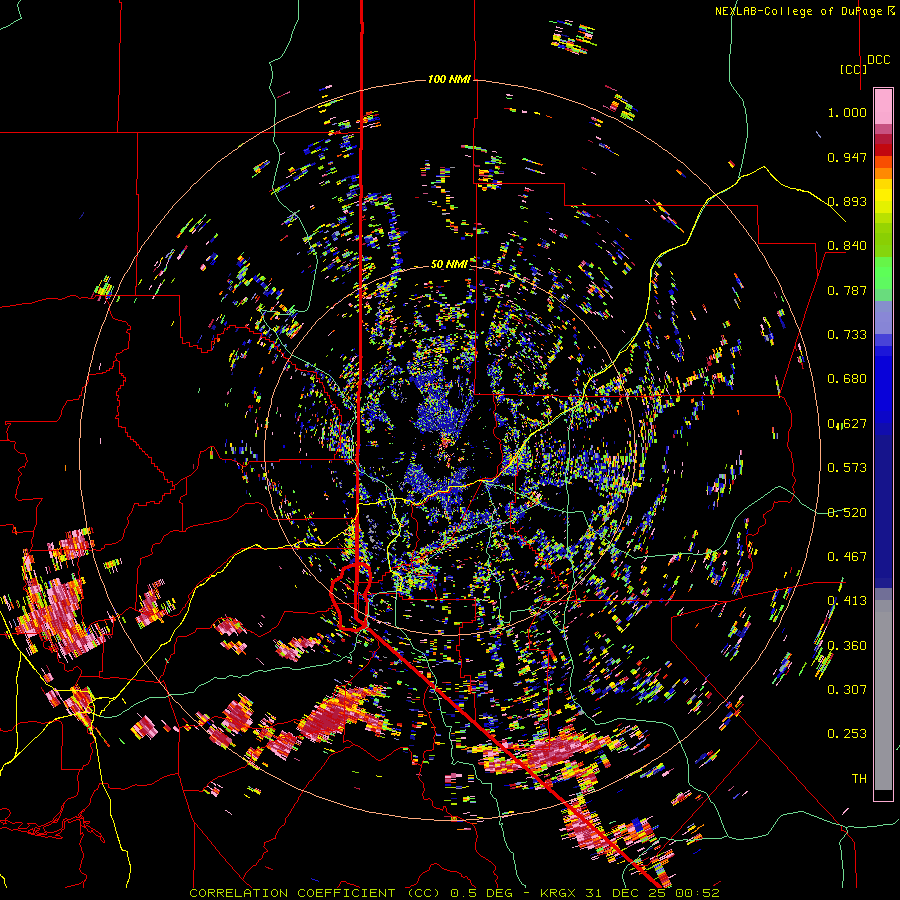
Task: Click the 31 DEC 25 00:52 timestamp
Action: pos(652,893)
